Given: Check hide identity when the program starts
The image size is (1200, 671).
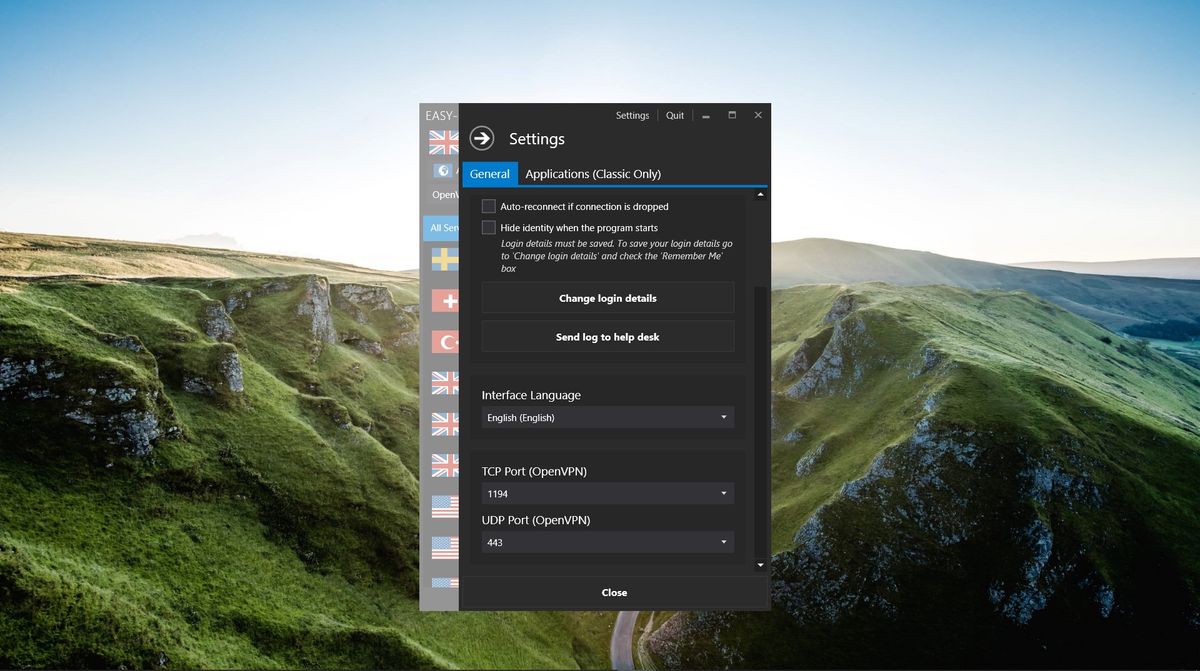Looking at the screenshot, I should click(x=489, y=227).
